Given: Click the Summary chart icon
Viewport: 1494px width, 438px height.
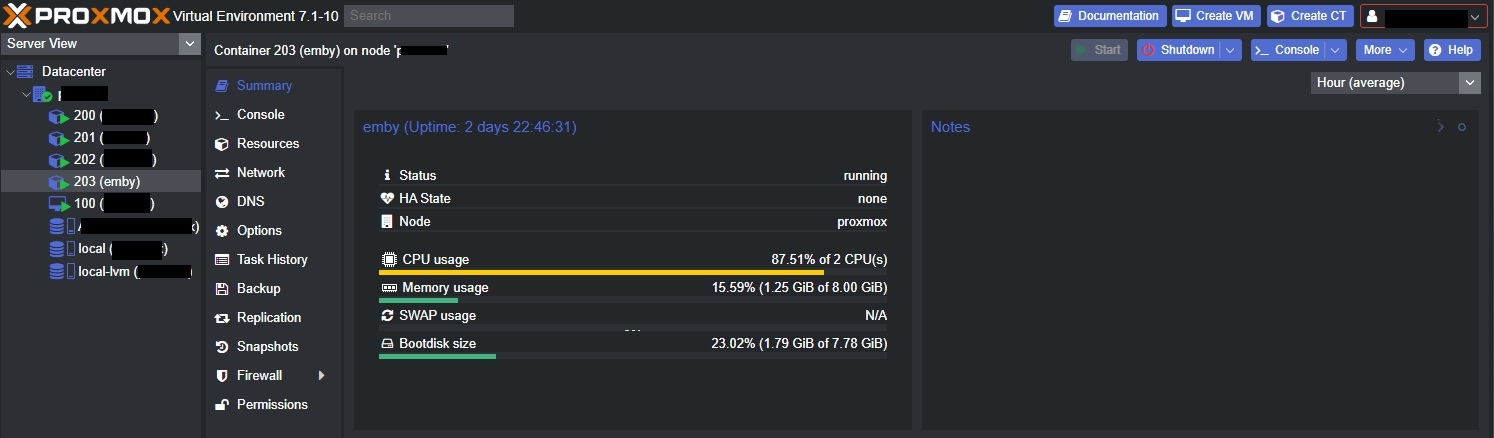Looking at the screenshot, I should coord(222,86).
